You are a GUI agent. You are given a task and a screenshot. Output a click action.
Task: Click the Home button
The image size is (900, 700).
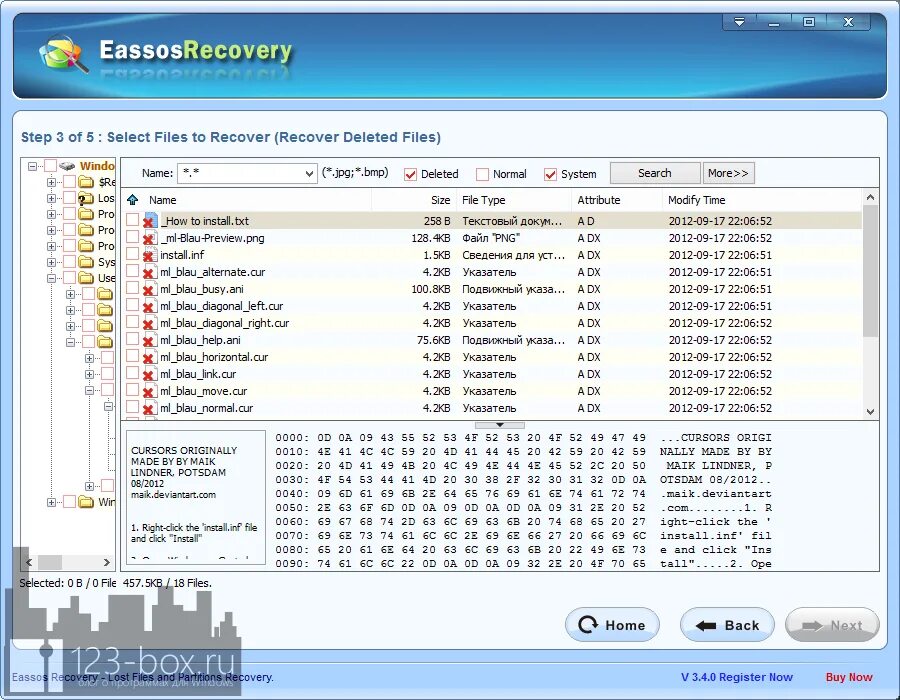click(612, 625)
